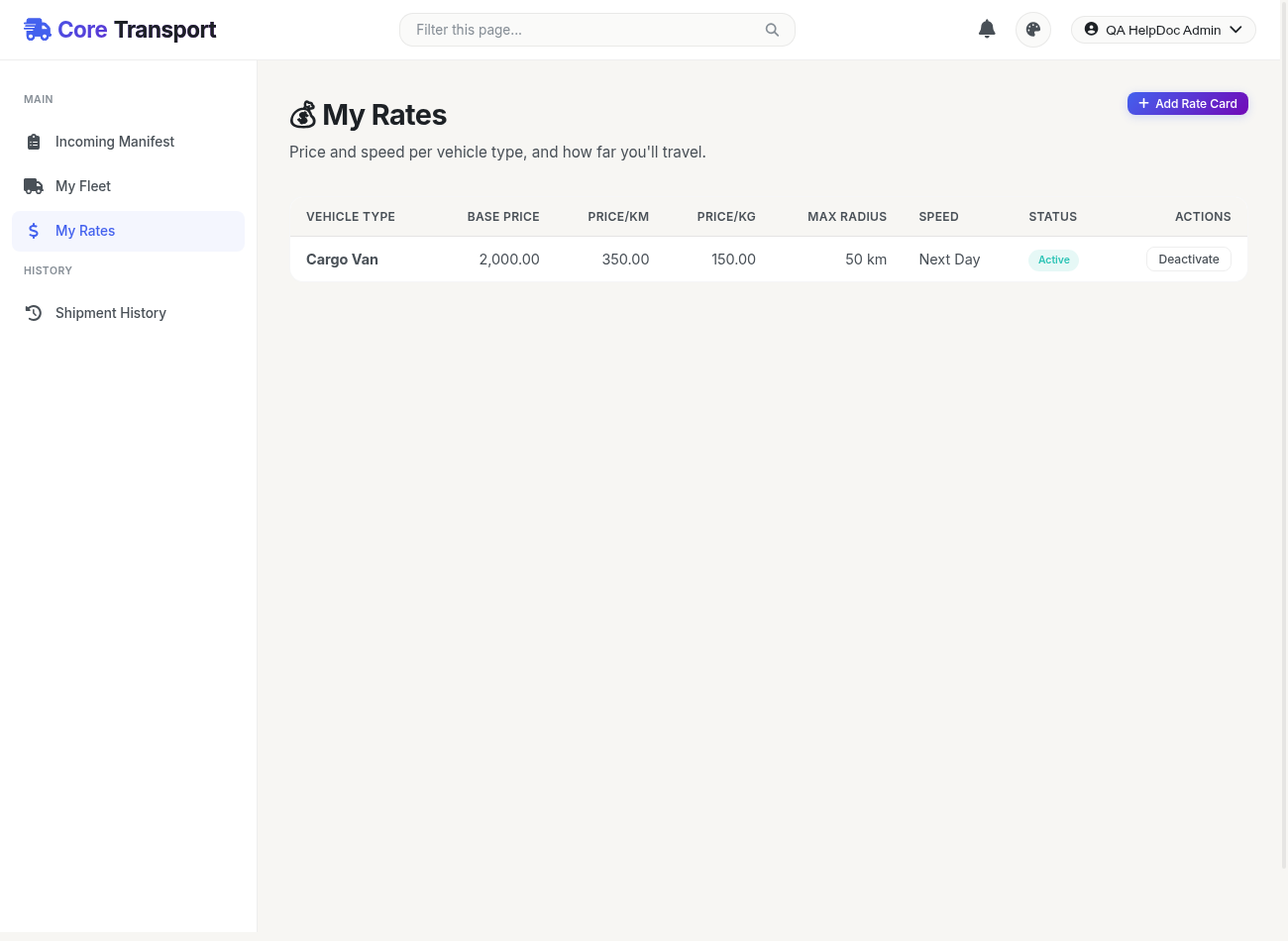1288x941 pixels.
Task: Open the QA HelpDoc Admin account menu
Action: tap(1163, 30)
